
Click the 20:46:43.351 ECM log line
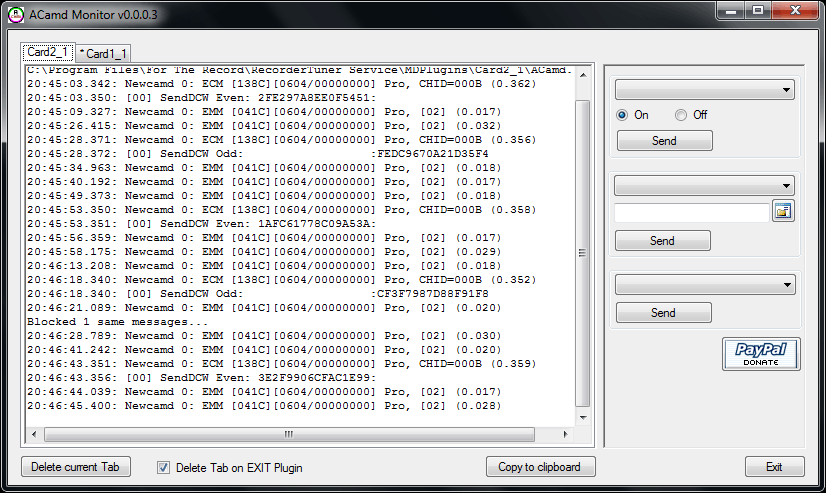click(x=282, y=364)
